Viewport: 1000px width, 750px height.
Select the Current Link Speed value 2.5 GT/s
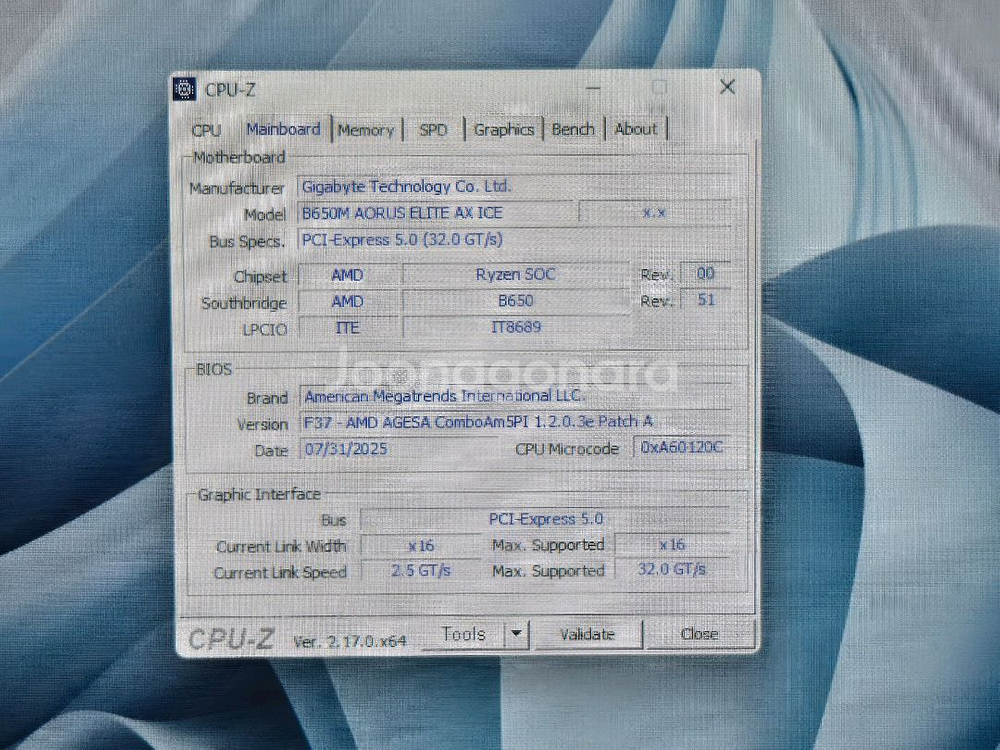tap(421, 572)
